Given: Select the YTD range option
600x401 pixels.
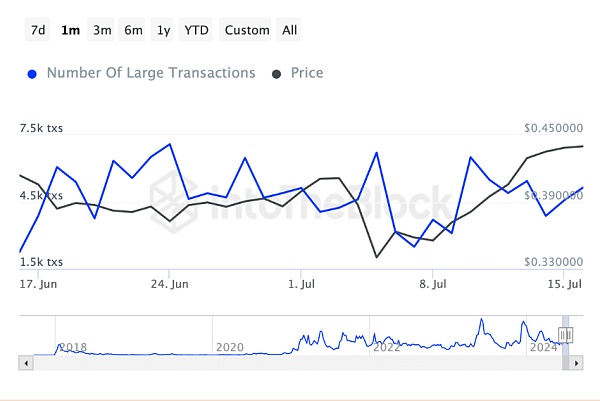Looking at the screenshot, I should (197, 30).
